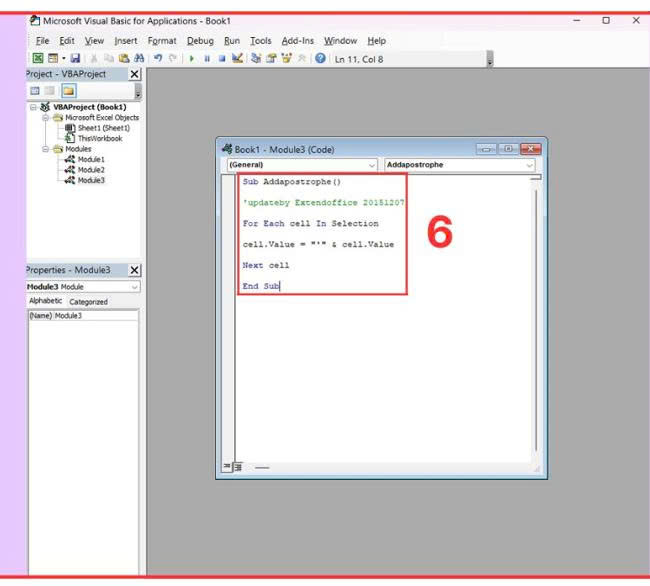
Task: Collapse the Modules folder in project tree
Action: [x=45, y=149]
